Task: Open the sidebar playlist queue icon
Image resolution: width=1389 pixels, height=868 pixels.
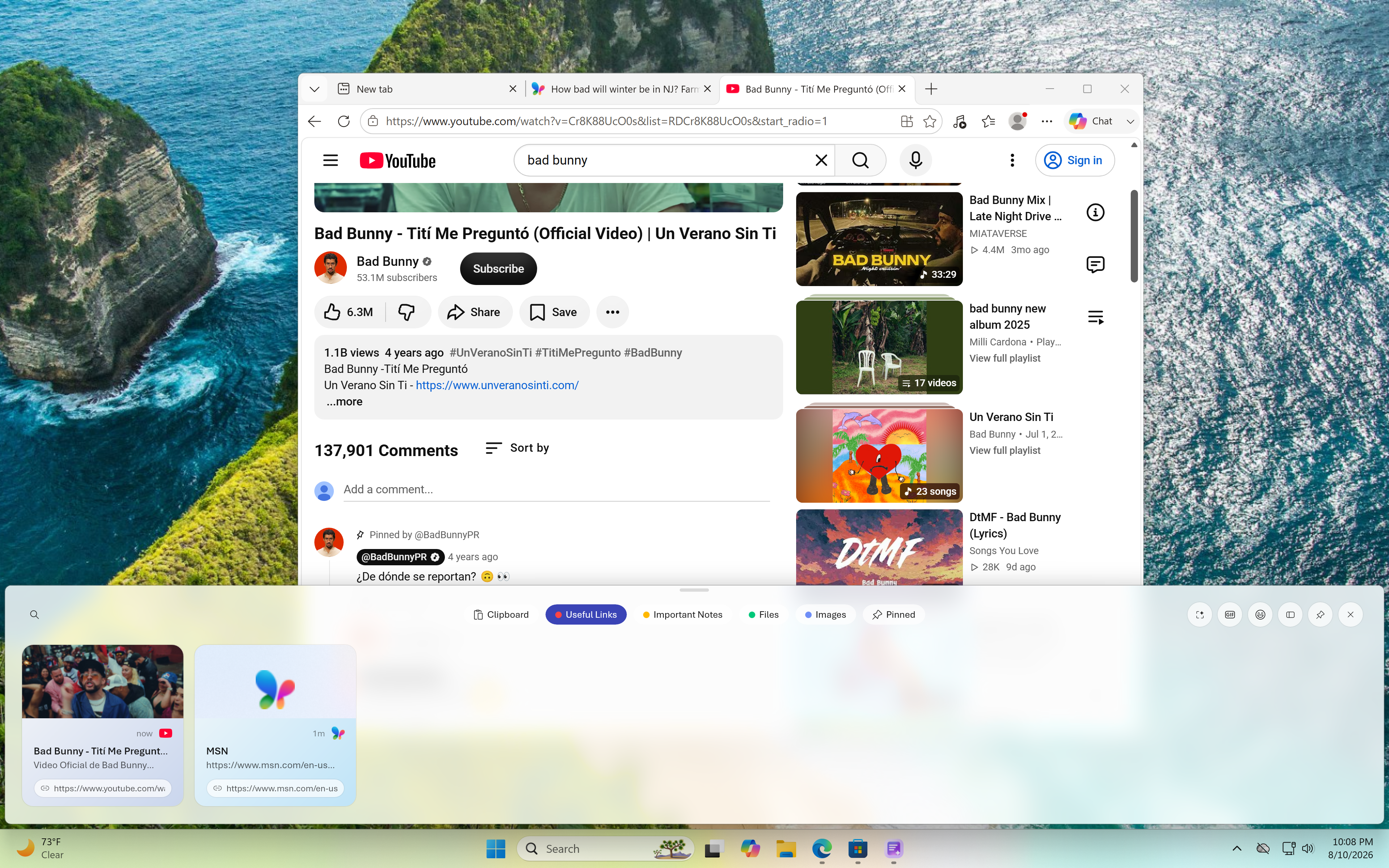Action: click(x=1095, y=317)
